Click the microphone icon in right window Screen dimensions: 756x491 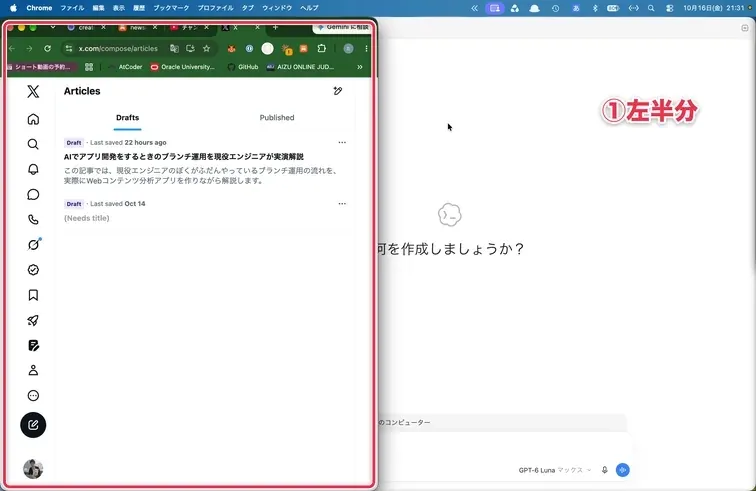click(605, 470)
